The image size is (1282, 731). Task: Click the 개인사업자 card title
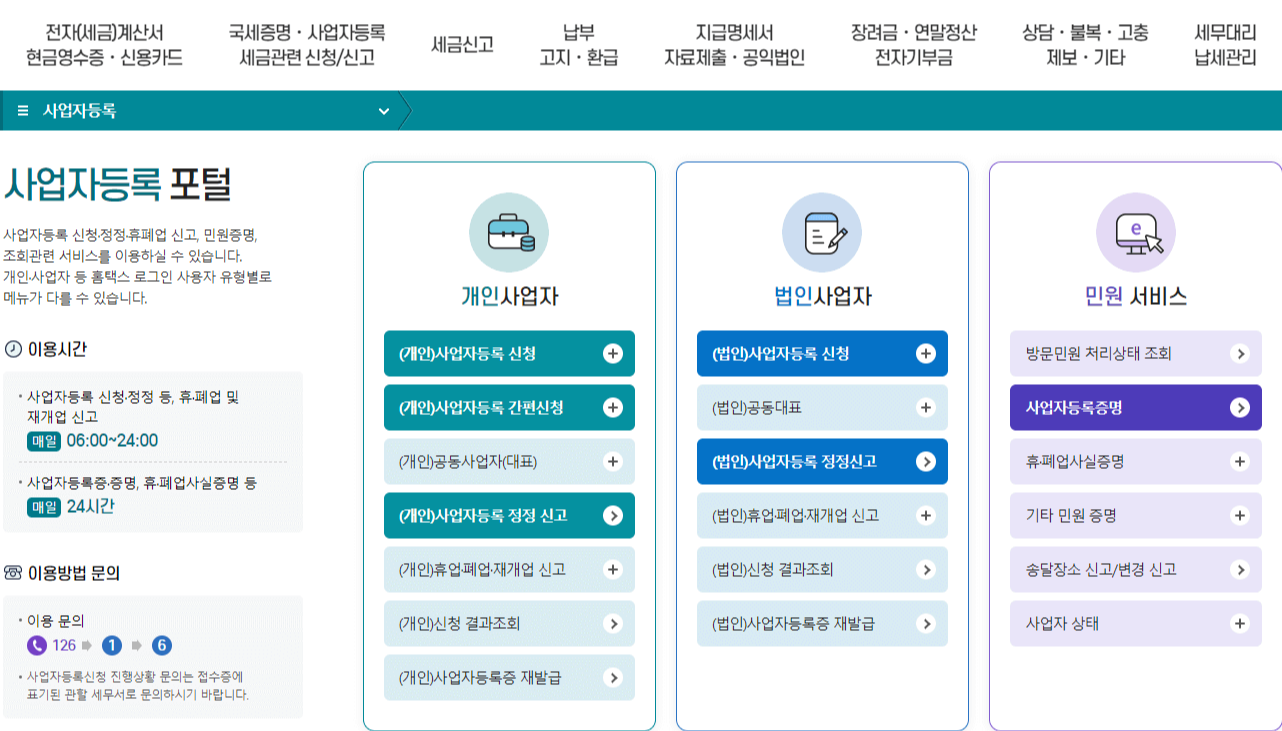[509, 296]
